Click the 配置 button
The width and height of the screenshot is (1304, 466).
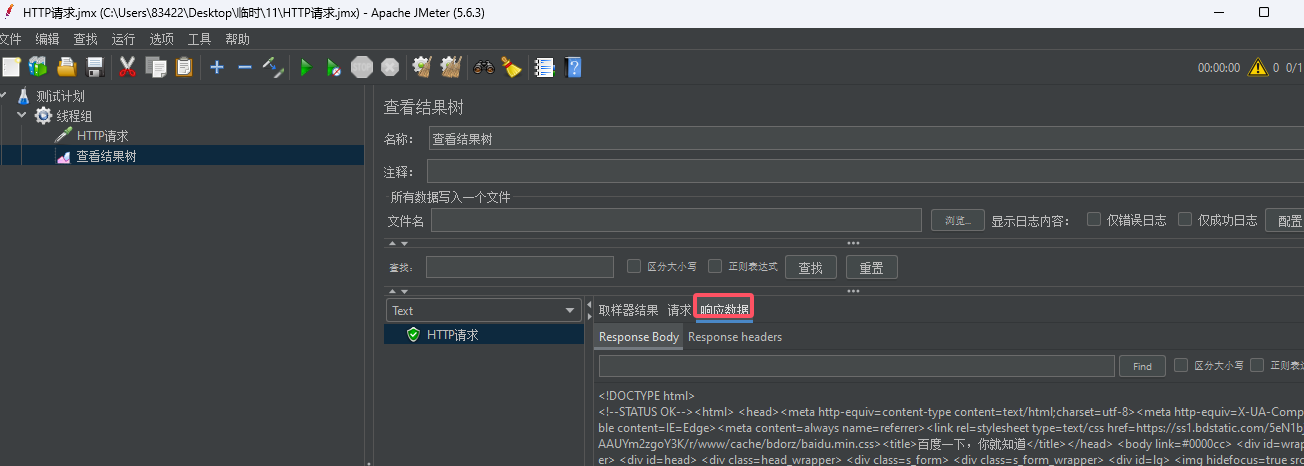(x=1286, y=220)
